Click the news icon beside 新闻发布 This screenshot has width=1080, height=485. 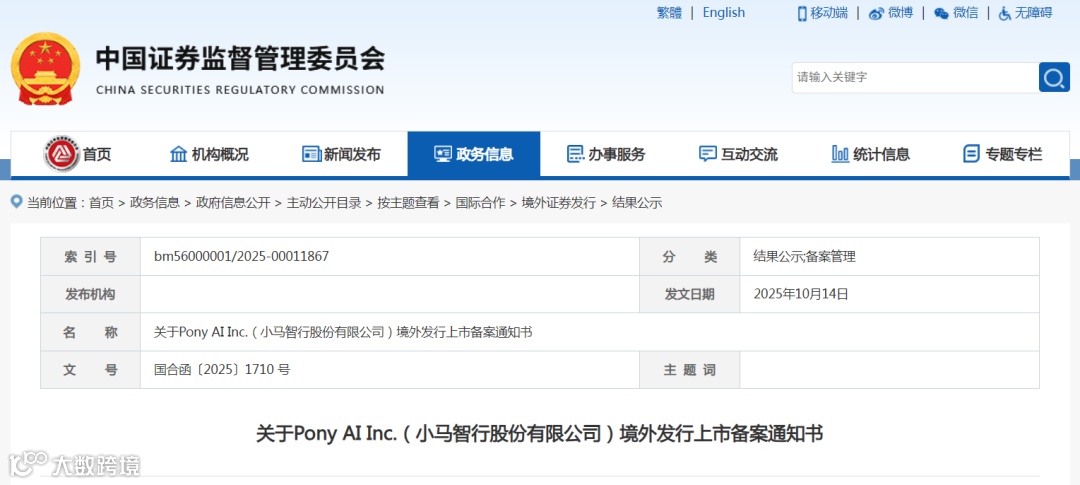[311, 154]
